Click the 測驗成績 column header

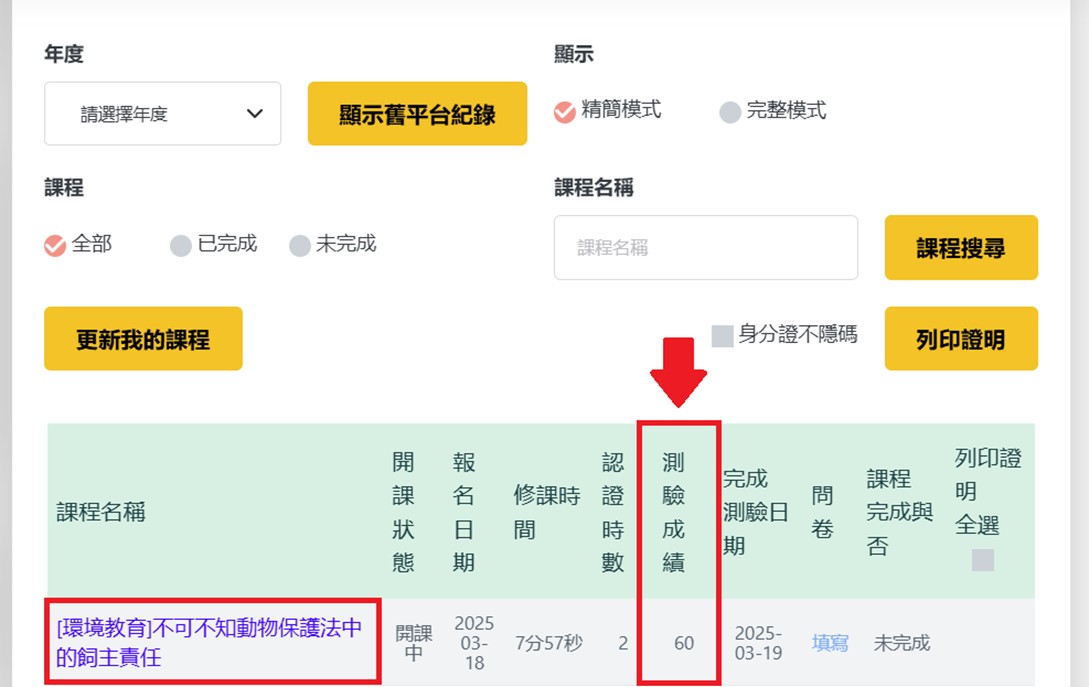[x=673, y=512]
